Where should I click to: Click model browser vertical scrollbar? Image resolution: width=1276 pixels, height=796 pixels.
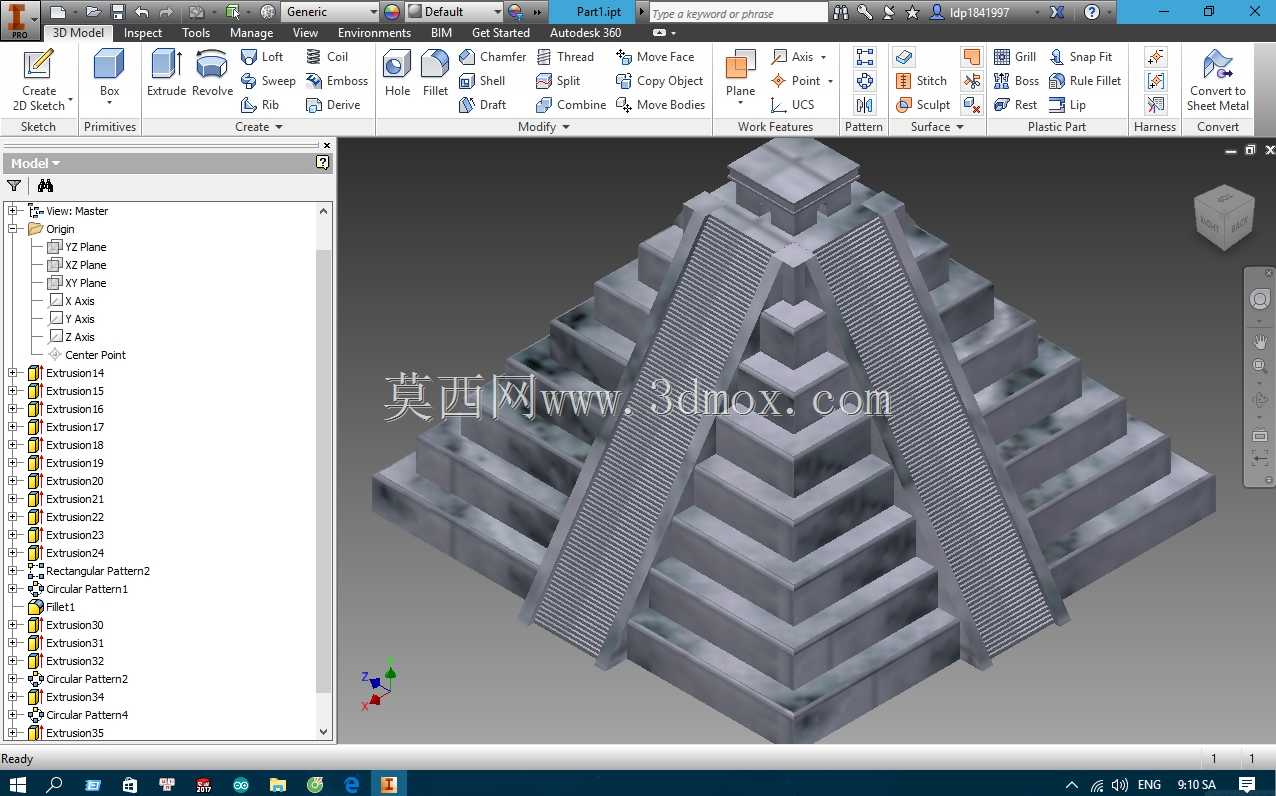[323, 470]
